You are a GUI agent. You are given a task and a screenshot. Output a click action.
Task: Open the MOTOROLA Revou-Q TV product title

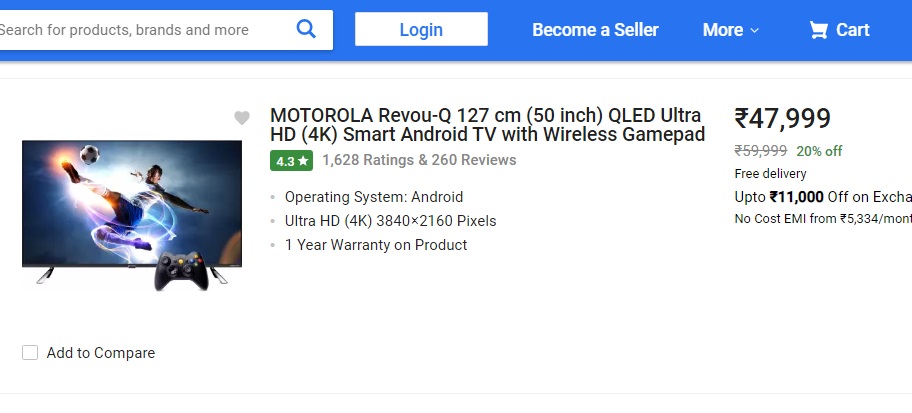pyautogui.click(x=487, y=125)
